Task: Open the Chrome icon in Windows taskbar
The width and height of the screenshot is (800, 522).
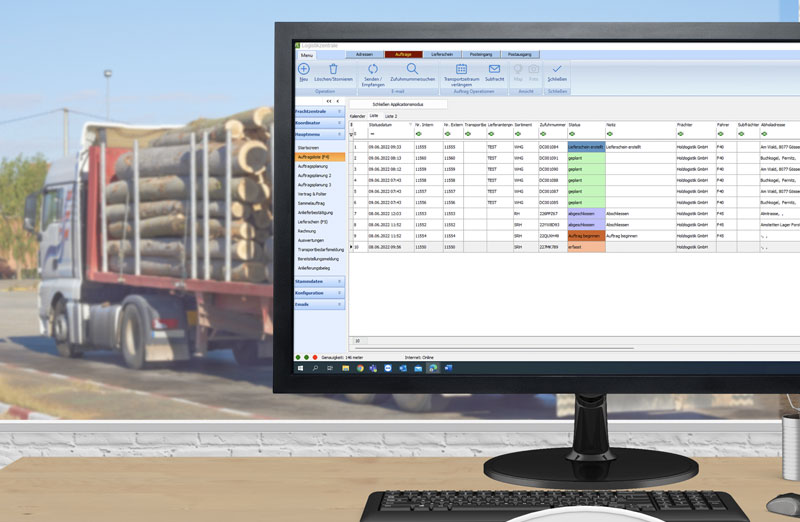Action: [x=359, y=368]
